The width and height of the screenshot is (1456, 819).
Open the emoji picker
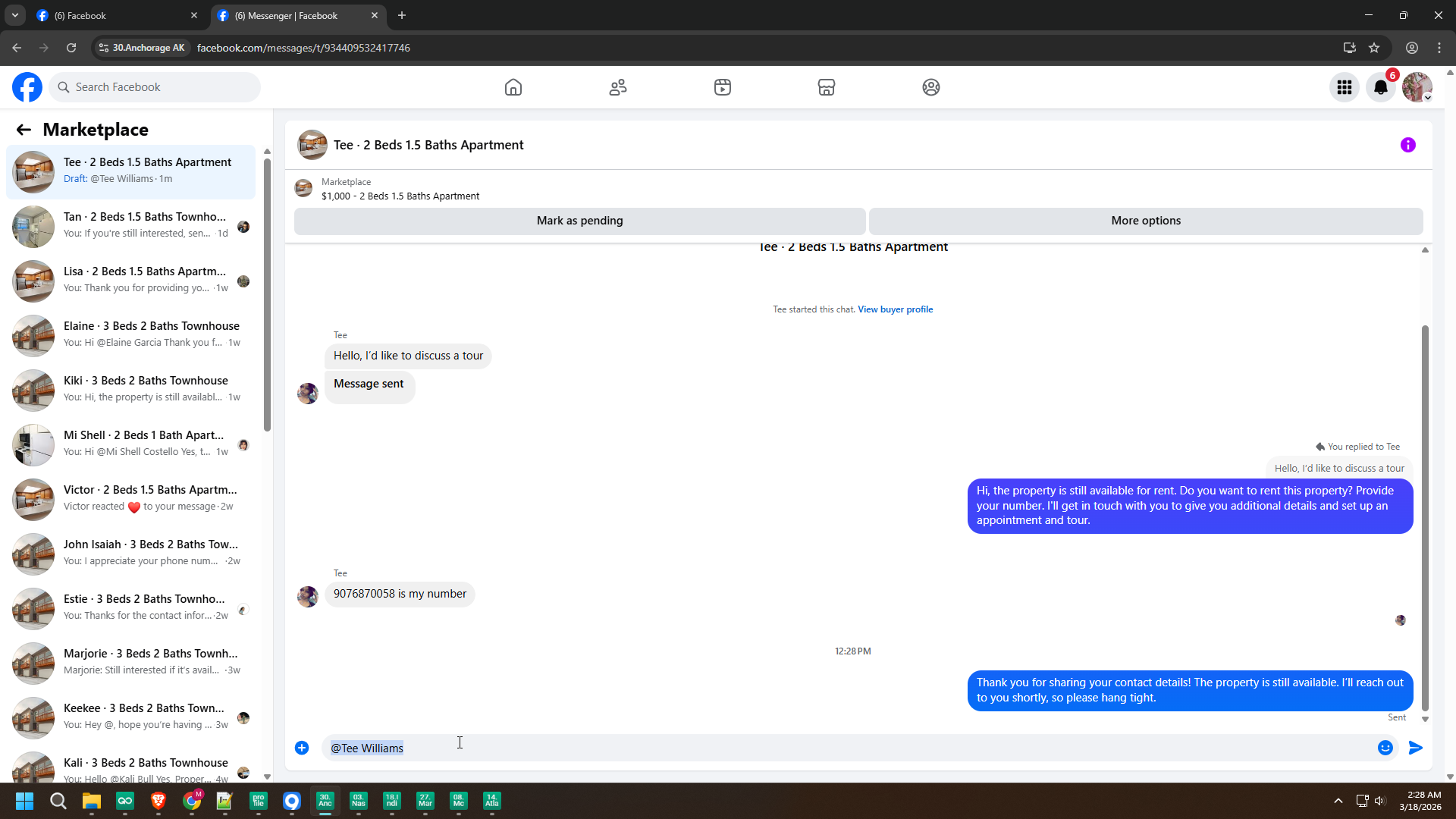(1385, 748)
